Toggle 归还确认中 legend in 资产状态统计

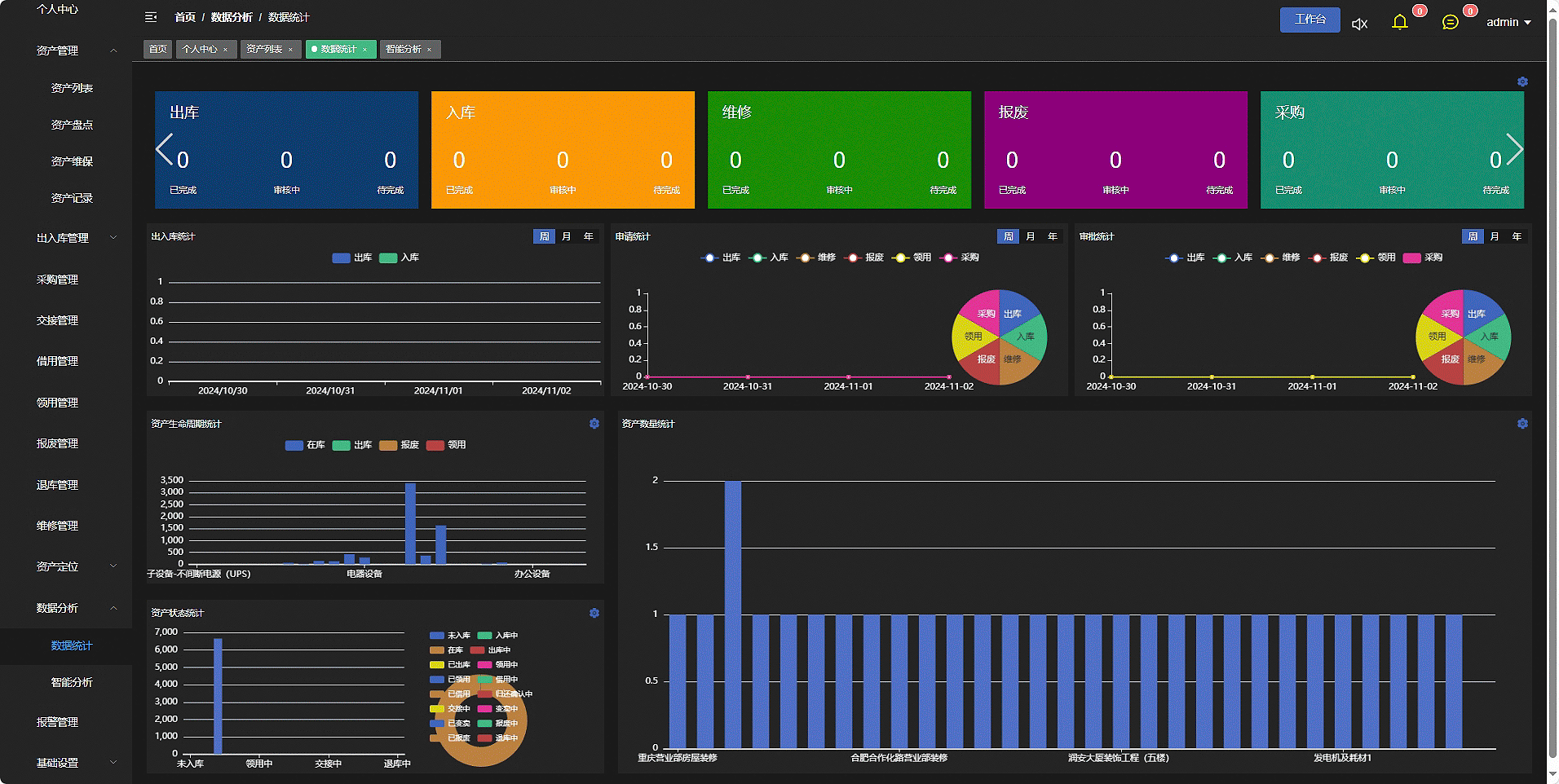point(505,694)
